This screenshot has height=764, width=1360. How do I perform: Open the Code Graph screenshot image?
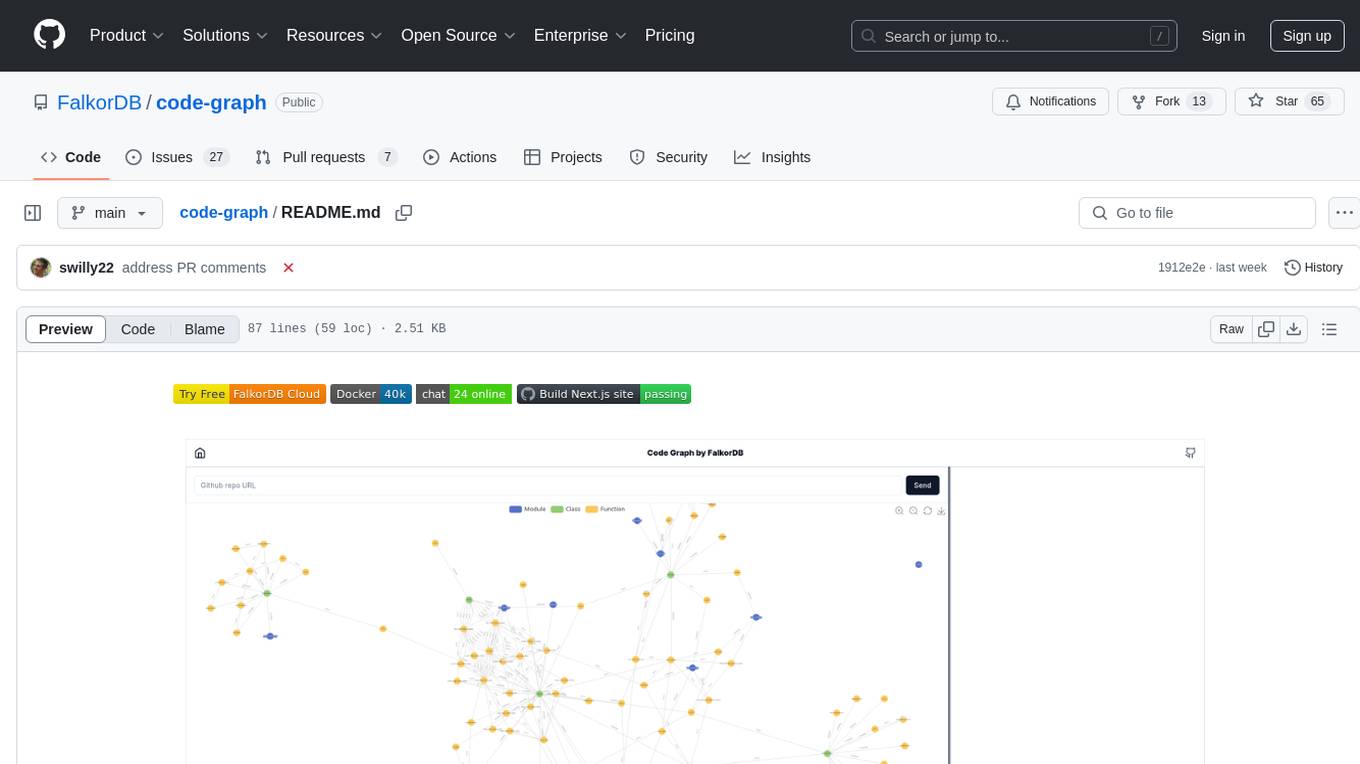pyautogui.click(x=695, y=601)
